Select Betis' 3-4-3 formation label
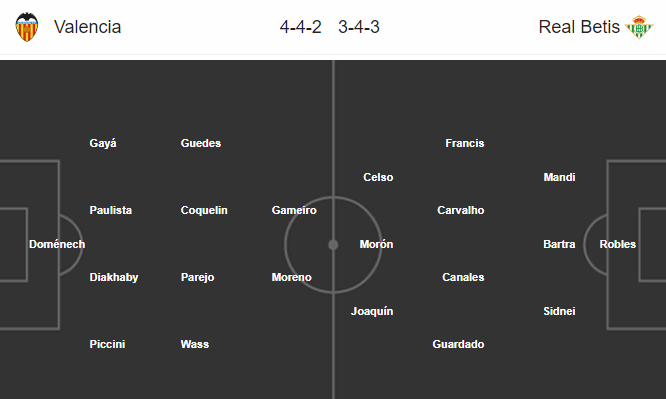Screen dimensions: 666x399 pyautogui.click(x=359, y=27)
